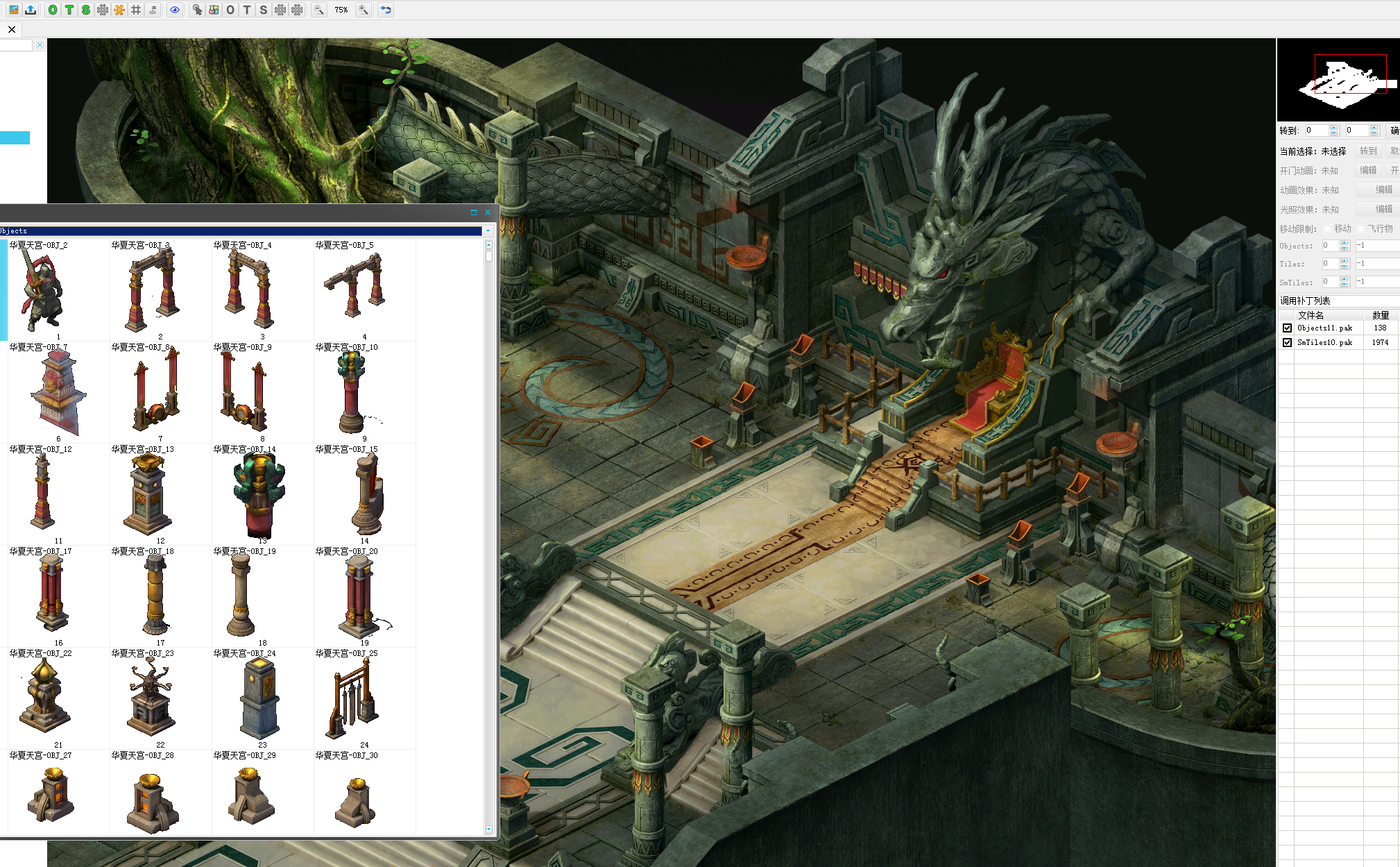1400x867 pixels.
Task: Click first 转到 coordinate spinner arrows
Action: [1333, 131]
